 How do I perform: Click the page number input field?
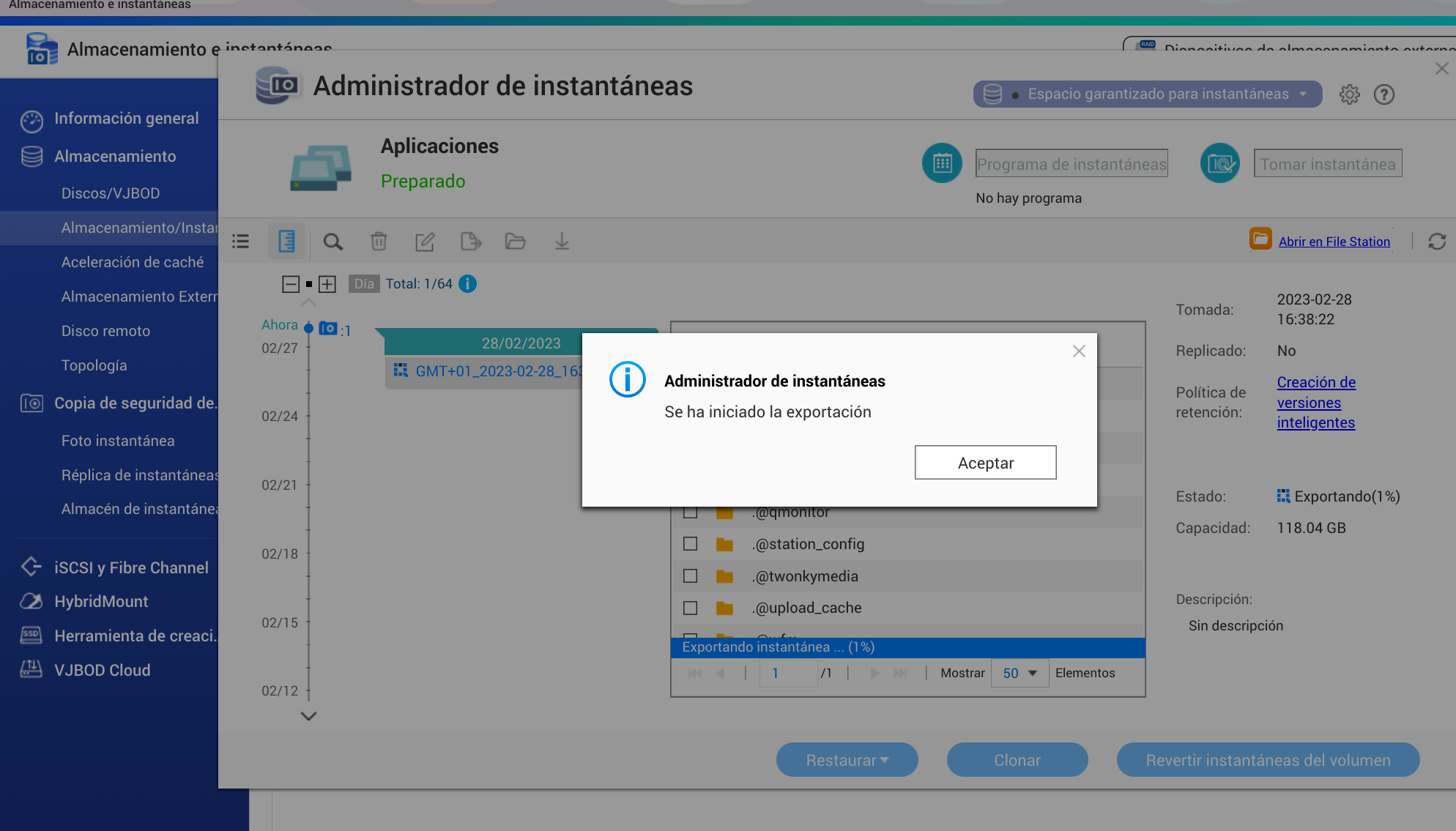[x=788, y=673]
